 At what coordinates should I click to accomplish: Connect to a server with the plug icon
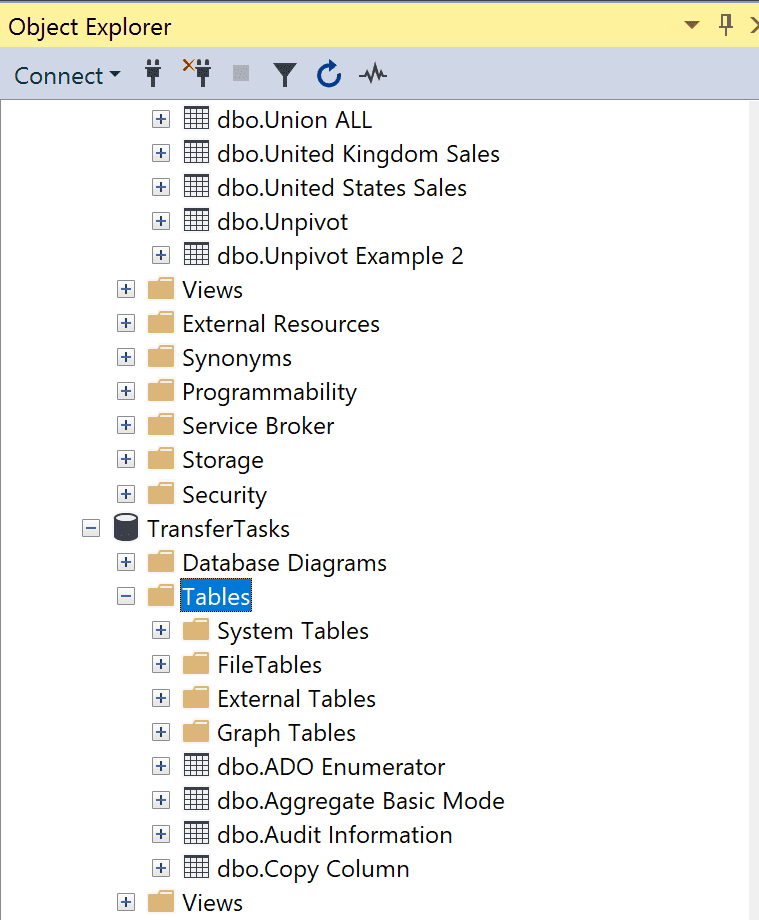coord(152,74)
